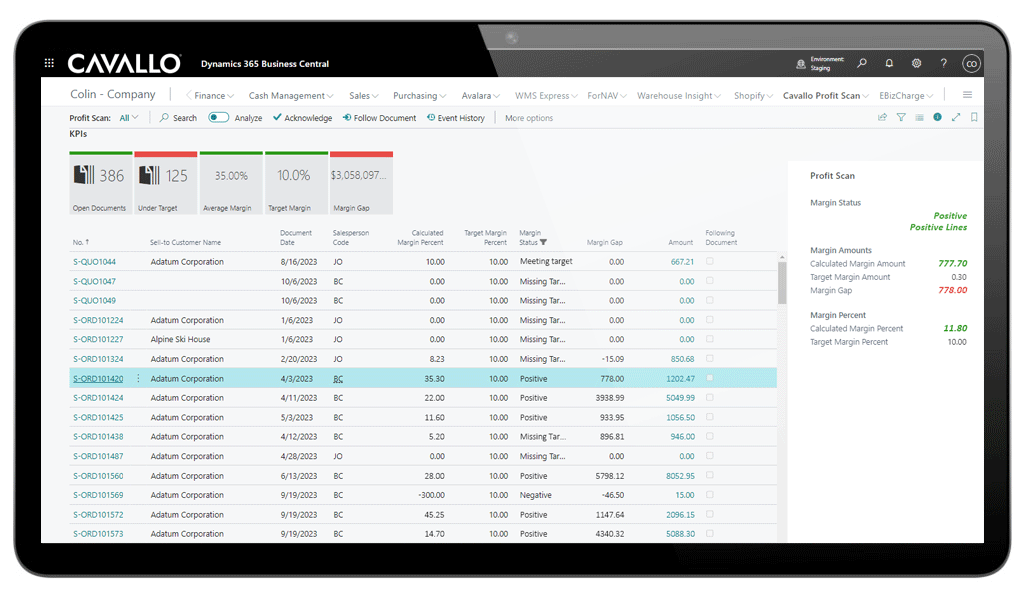Check Following Document box for S-ORD101425

click(710, 416)
